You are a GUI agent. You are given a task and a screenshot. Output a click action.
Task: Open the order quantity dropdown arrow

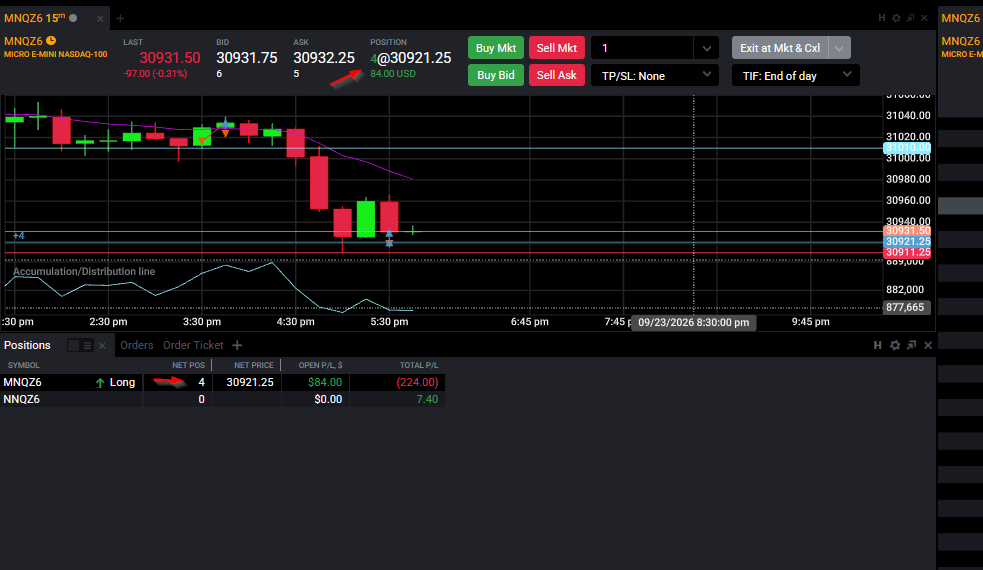pos(707,48)
